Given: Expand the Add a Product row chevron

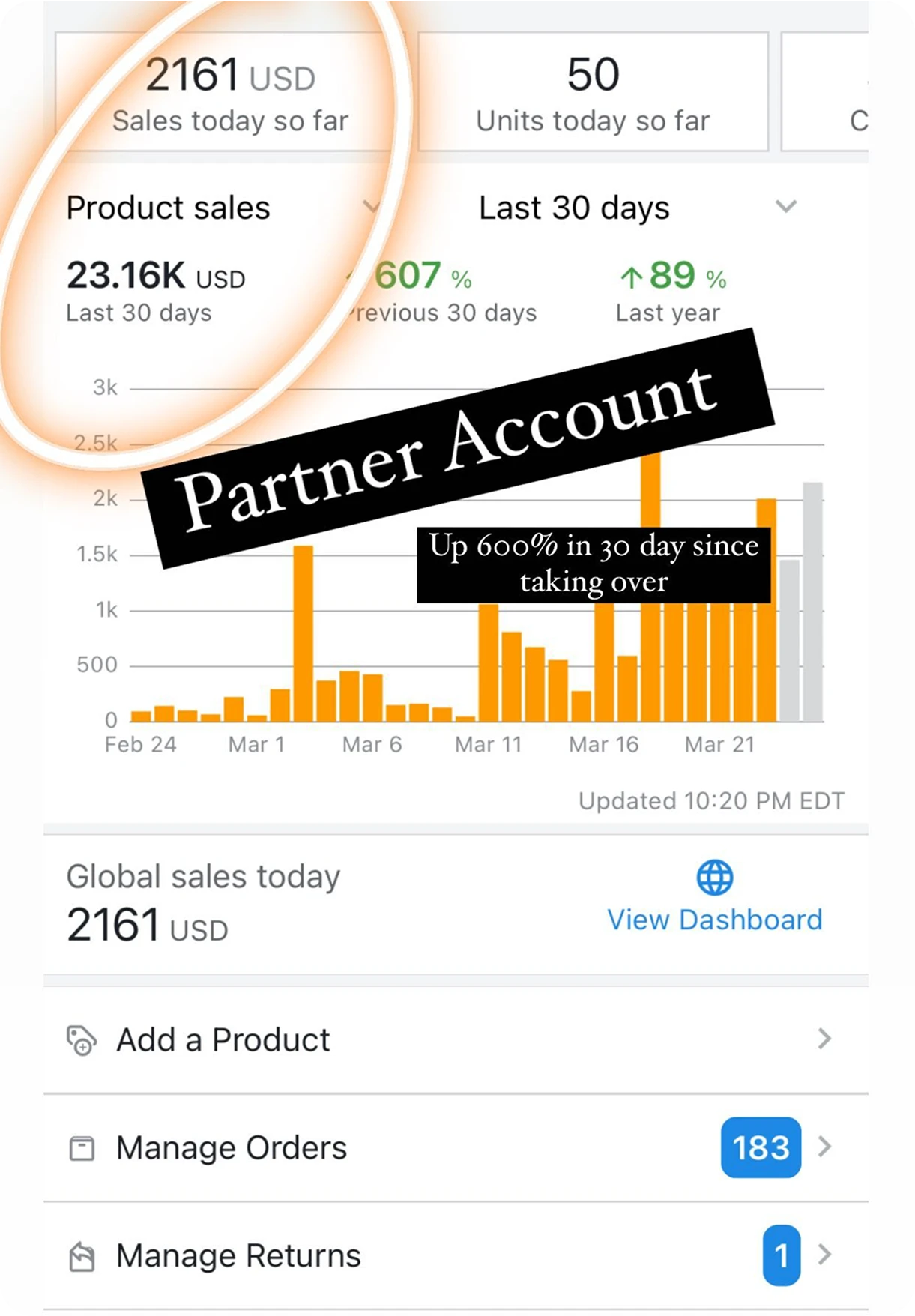Looking at the screenshot, I should pos(824,1039).
